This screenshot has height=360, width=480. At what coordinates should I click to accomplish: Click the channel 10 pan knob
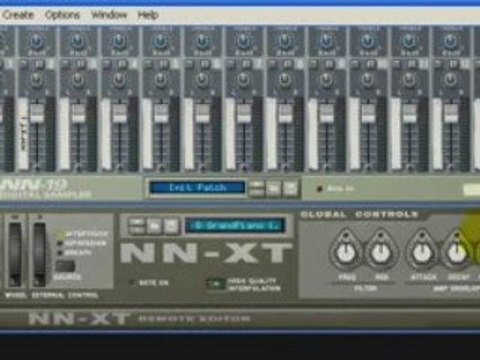pyautogui.click(x=367, y=79)
